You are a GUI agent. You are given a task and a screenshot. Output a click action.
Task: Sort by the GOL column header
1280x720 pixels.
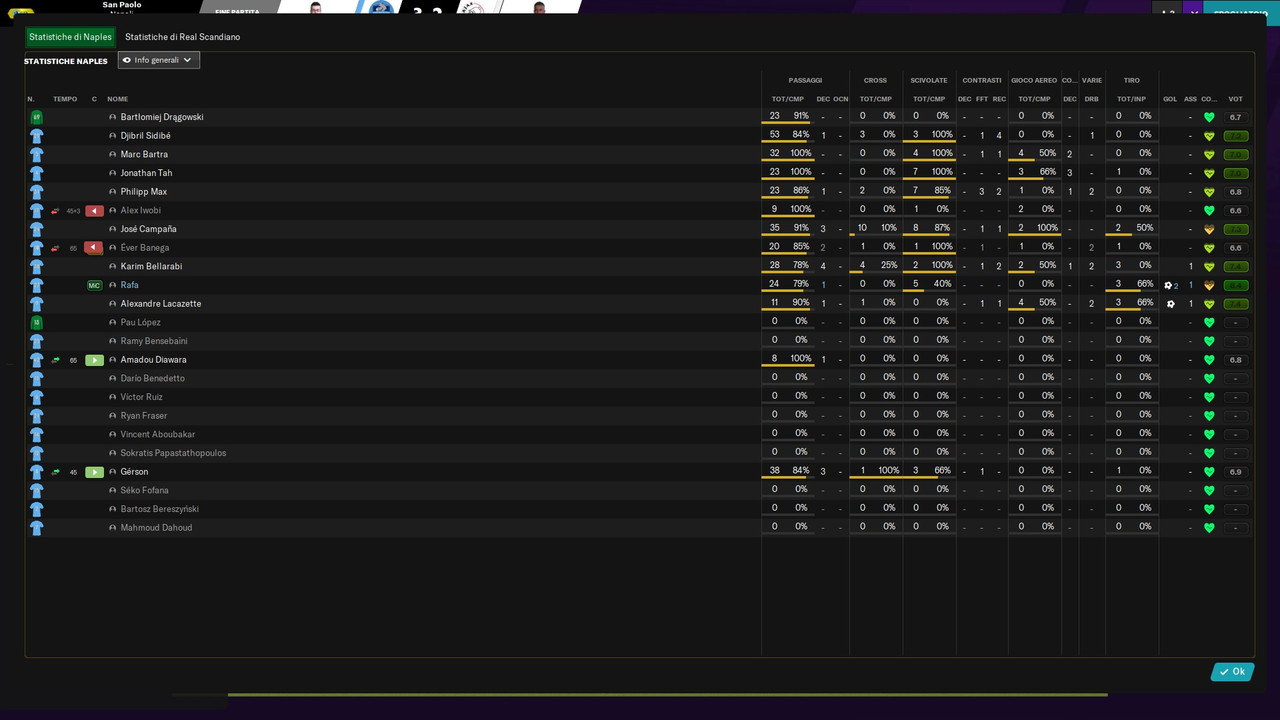coord(1170,99)
